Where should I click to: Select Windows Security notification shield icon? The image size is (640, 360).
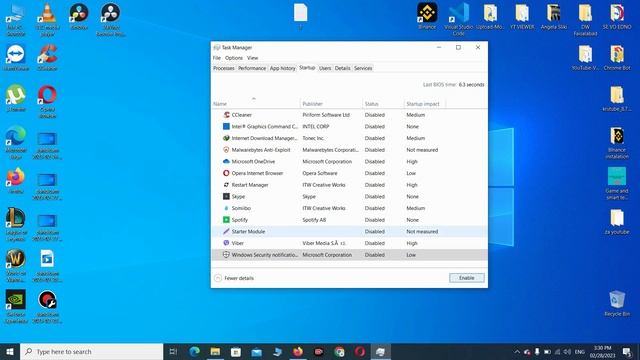[226, 255]
